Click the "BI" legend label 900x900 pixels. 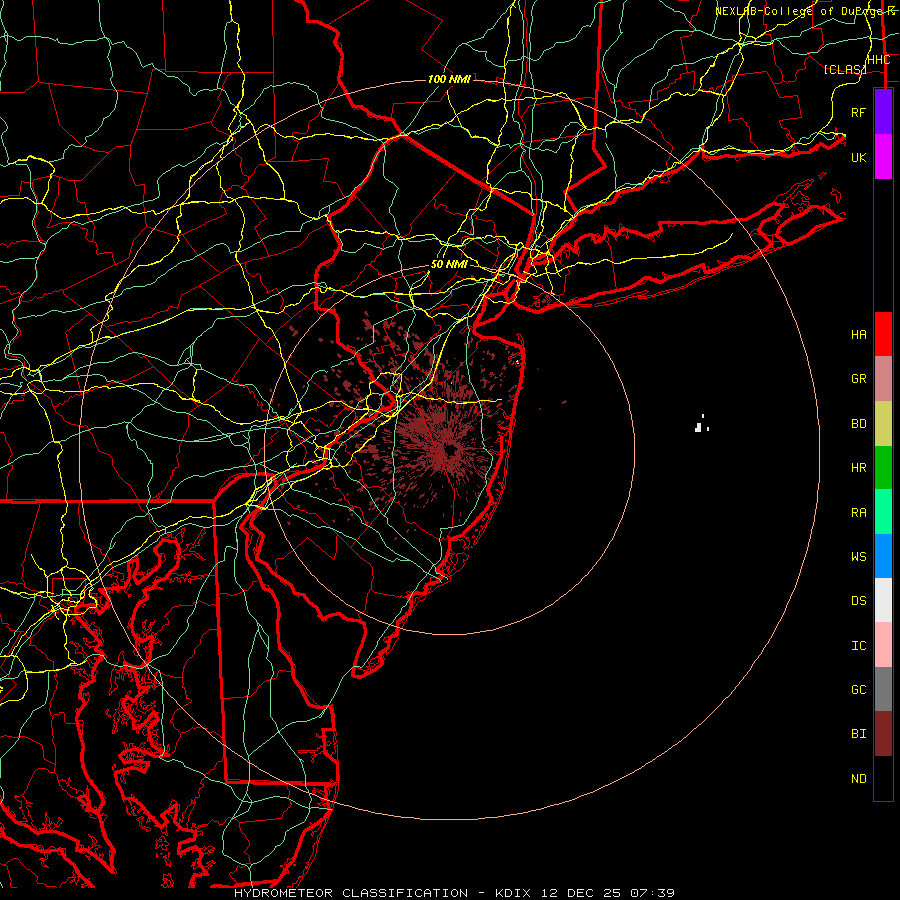tap(859, 734)
